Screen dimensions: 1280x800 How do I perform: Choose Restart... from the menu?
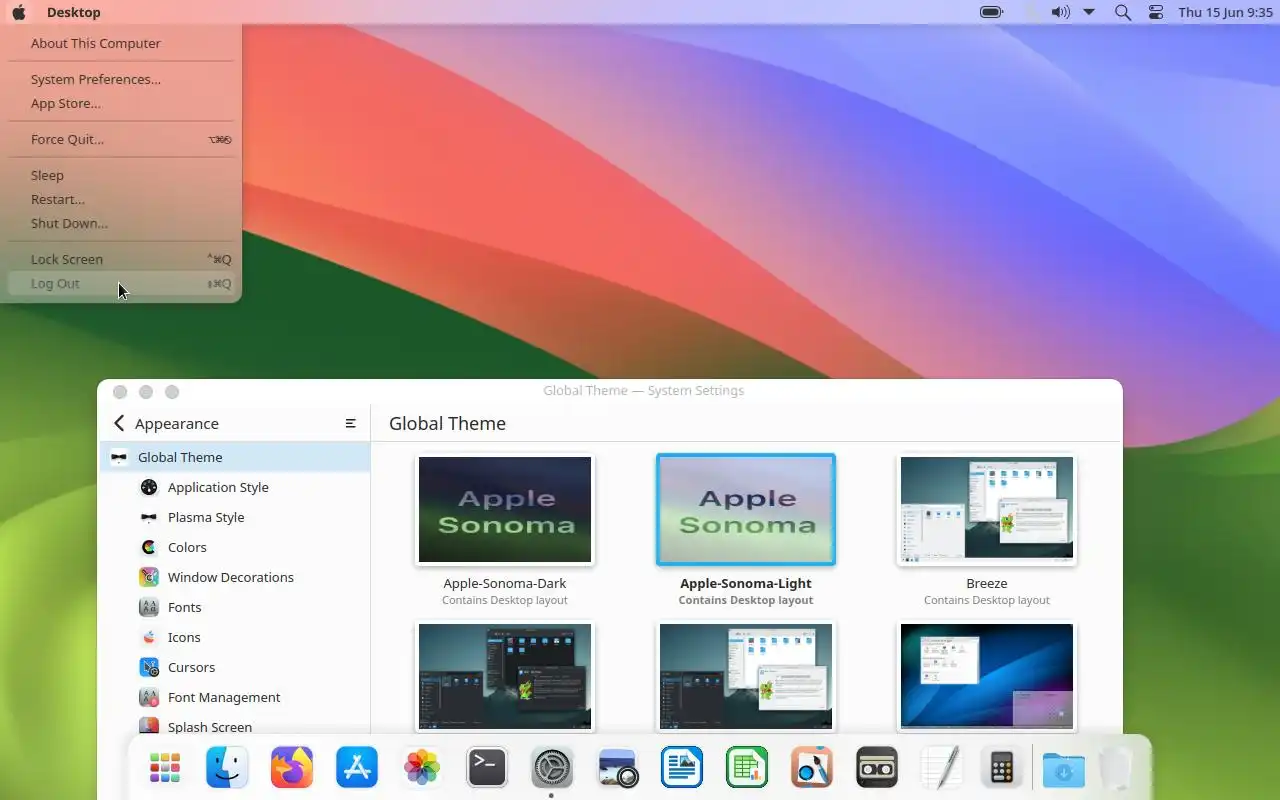[121, 199]
